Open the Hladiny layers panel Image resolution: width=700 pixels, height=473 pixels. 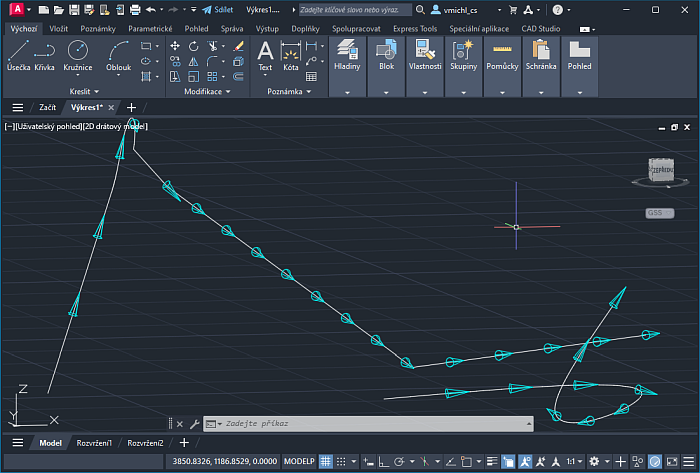pos(347,54)
